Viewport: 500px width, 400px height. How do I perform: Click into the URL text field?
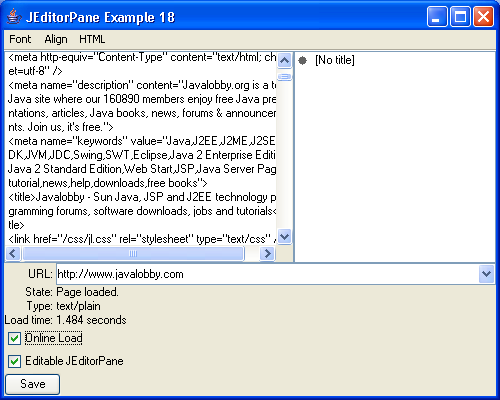tap(268, 274)
